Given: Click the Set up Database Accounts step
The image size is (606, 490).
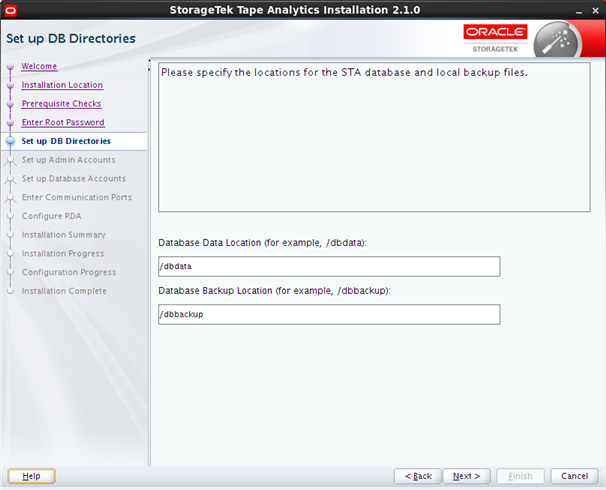Looking at the screenshot, I should point(73,179).
